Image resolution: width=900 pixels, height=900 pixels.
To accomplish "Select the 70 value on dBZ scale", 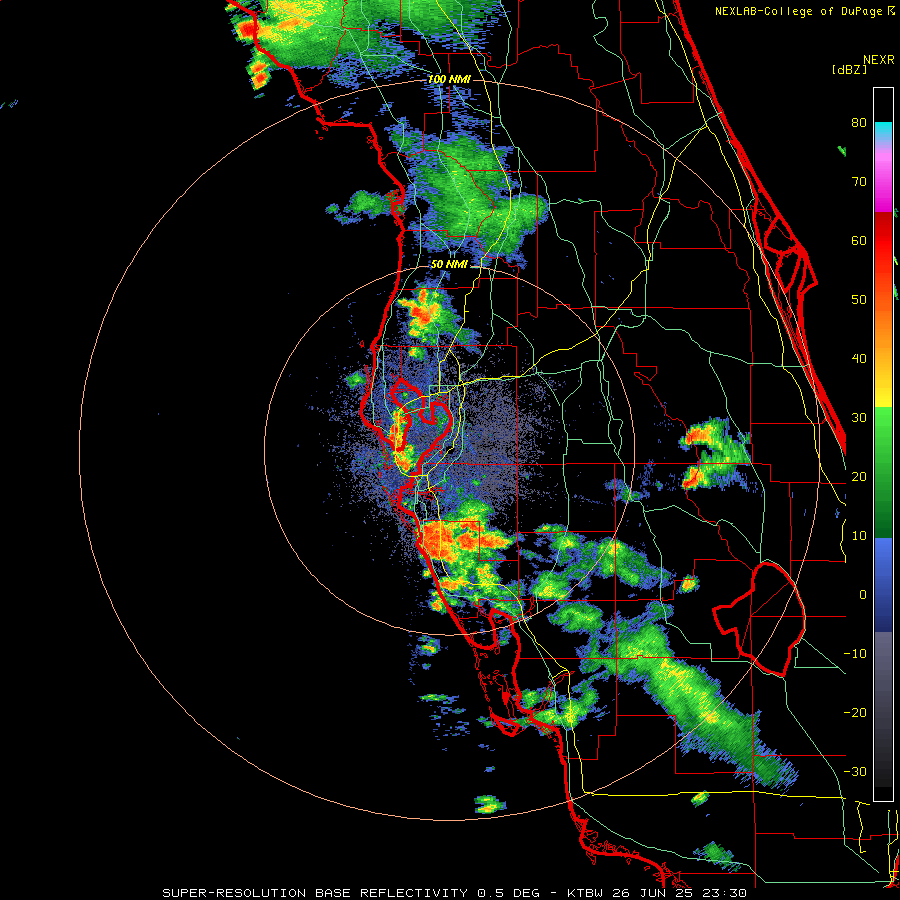I will [x=859, y=182].
